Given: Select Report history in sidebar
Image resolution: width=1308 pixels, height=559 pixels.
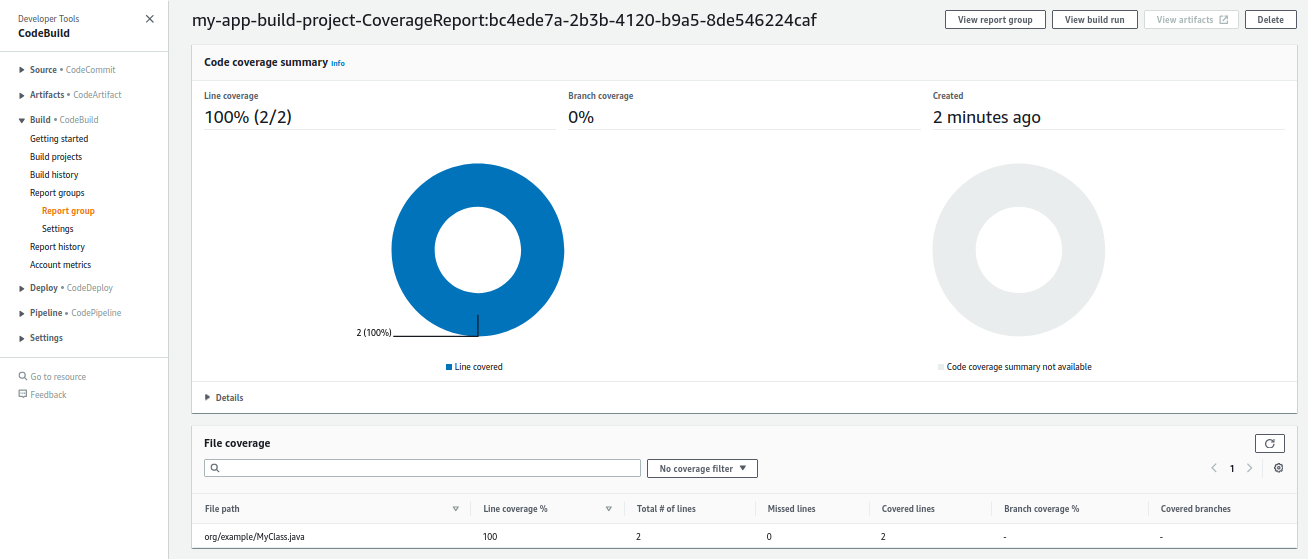Looking at the screenshot, I should pos(57,247).
